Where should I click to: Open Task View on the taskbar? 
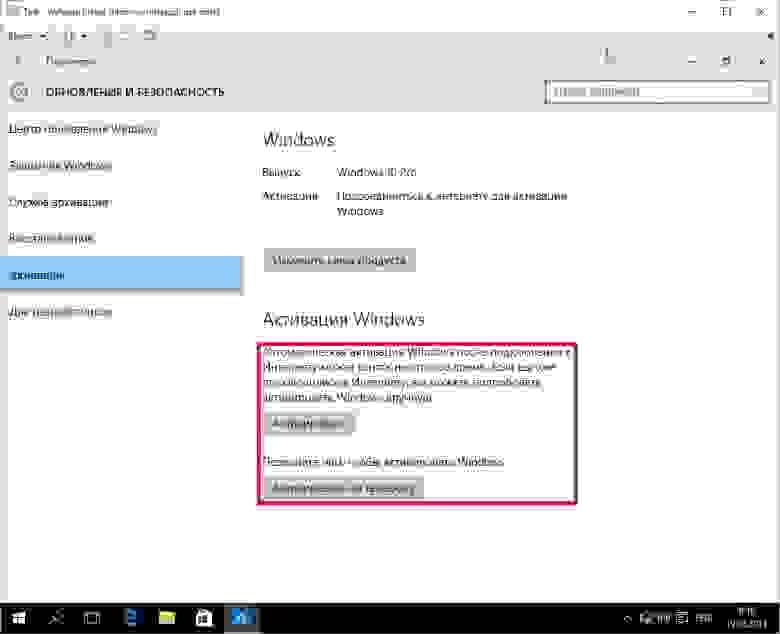(92, 619)
